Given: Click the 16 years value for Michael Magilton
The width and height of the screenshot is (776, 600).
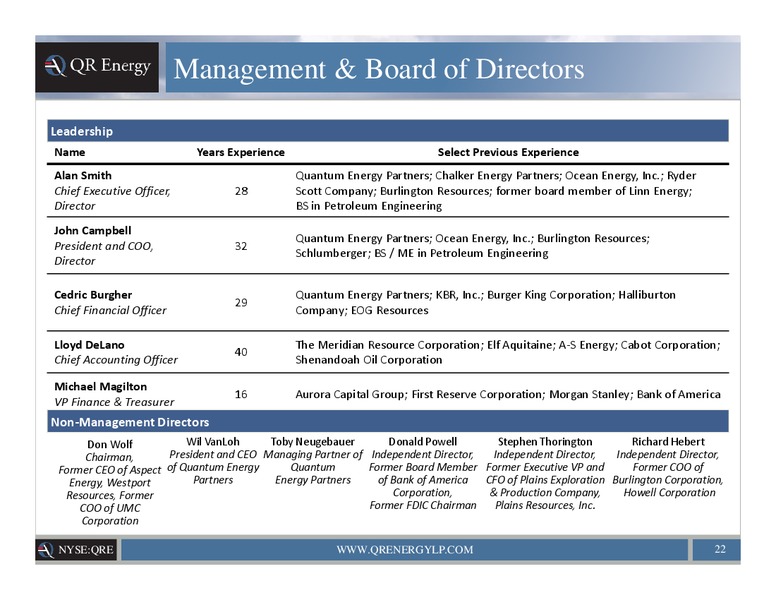Looking at the screenshot, I should (241, 394).
